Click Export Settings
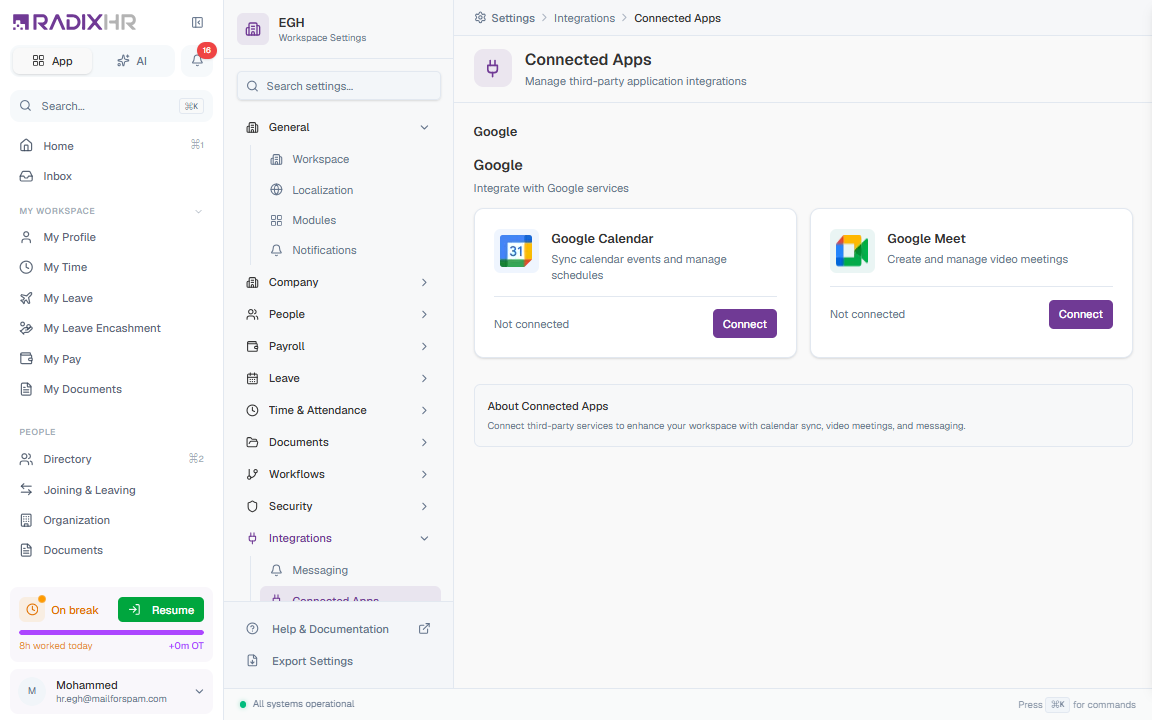 click(x=339, y=661)
